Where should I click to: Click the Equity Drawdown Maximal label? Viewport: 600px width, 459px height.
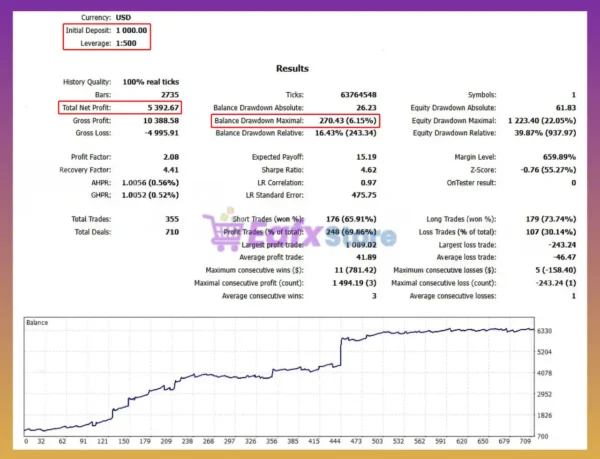coord(454,120)
